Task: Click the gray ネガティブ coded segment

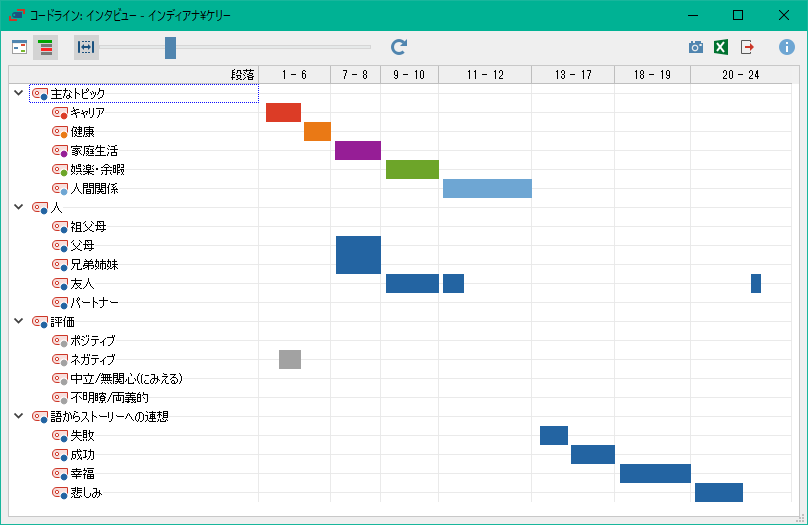Action: tap(290, 359)
